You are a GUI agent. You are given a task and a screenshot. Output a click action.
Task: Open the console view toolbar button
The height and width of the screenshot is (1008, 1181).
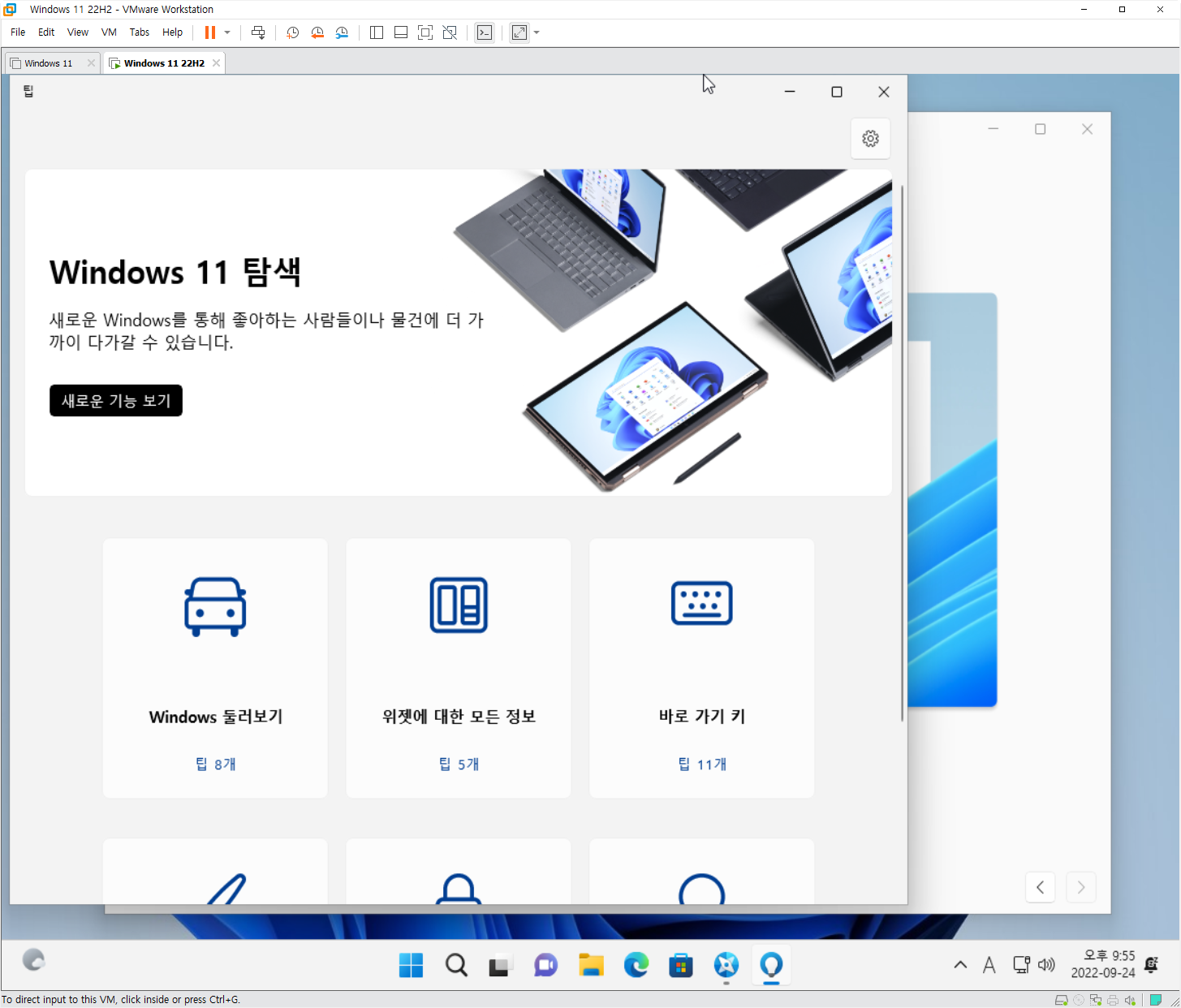[485, 32]
